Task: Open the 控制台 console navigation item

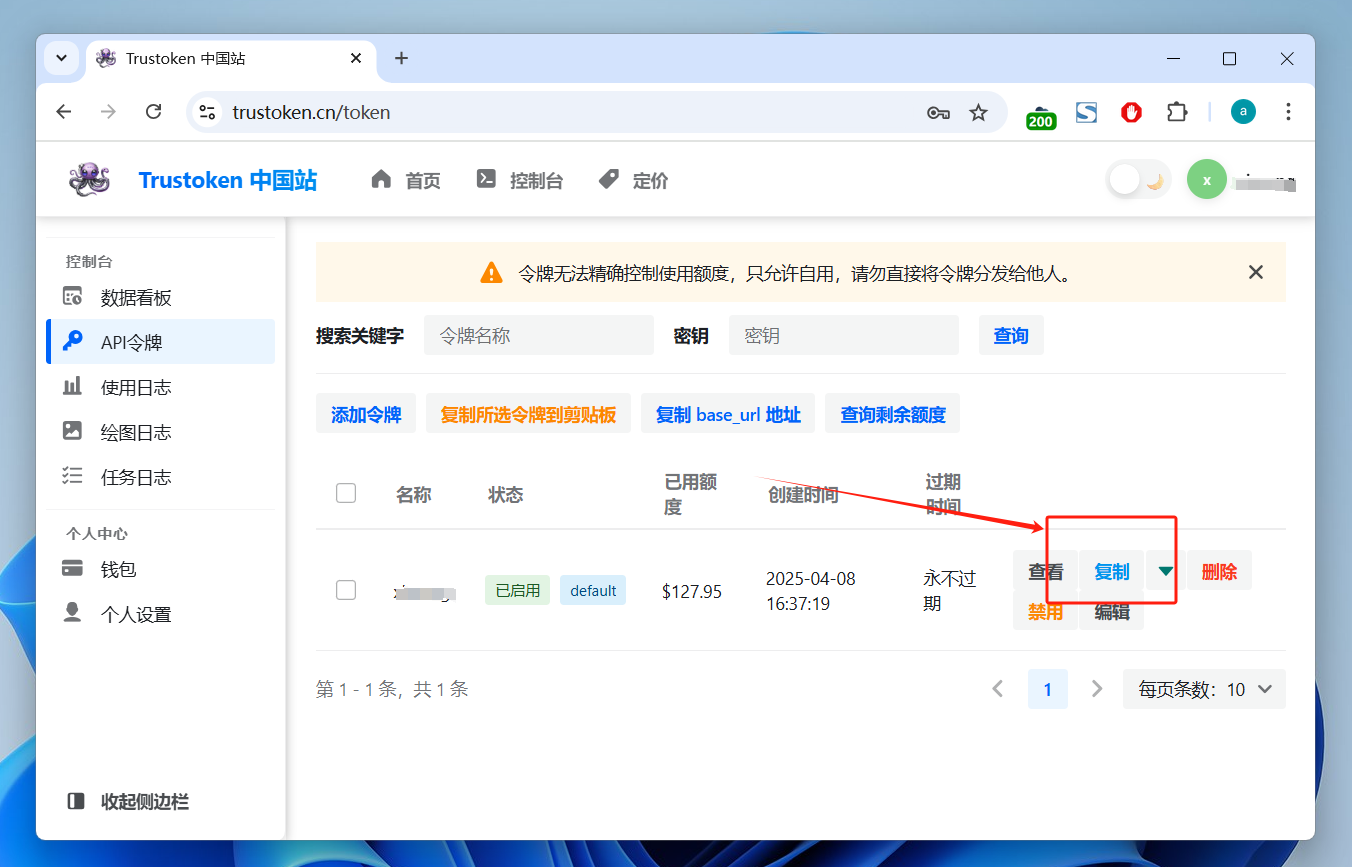Action: (519, 180)
